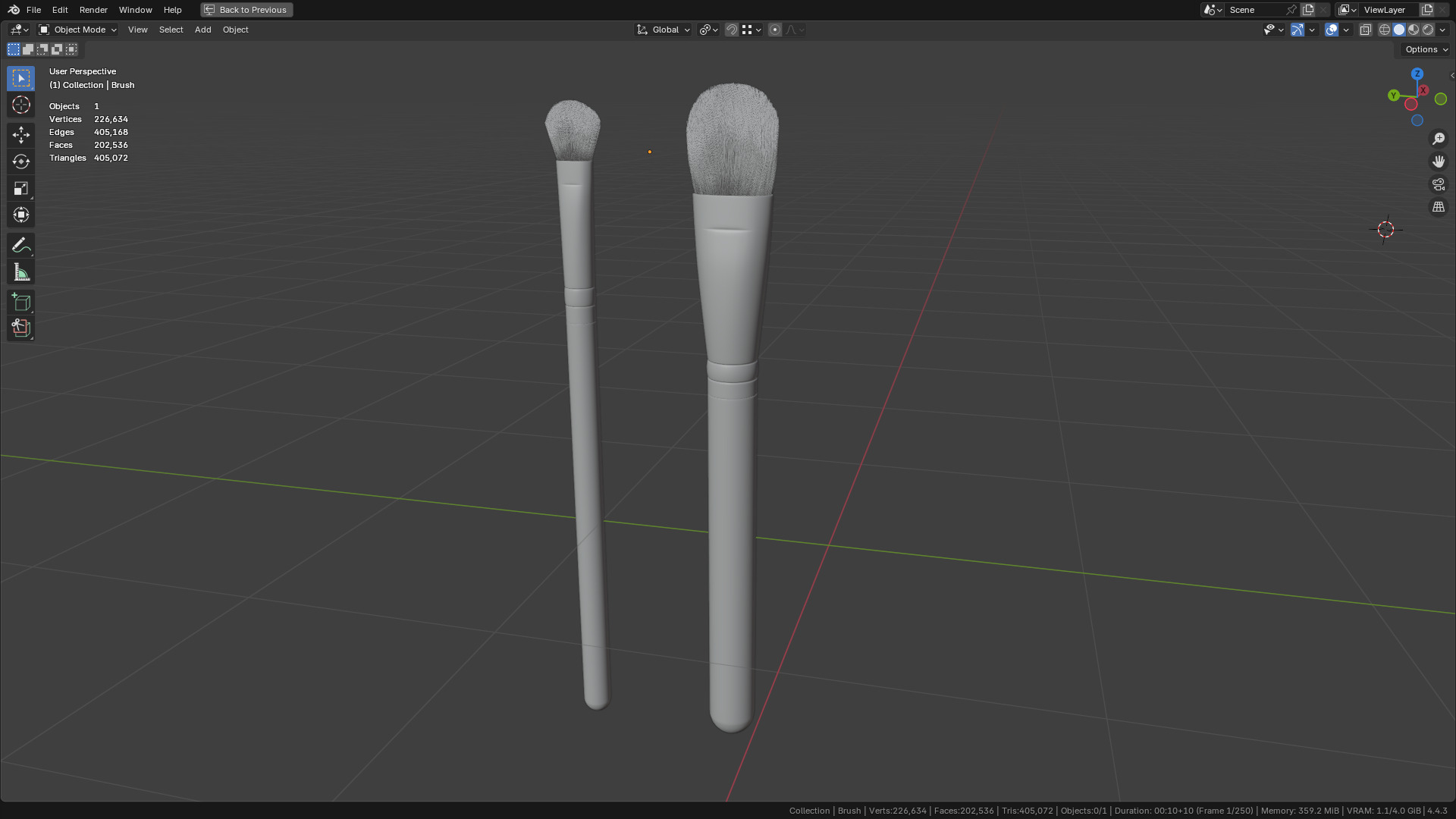Open the Edit menu
The image size is (1456, 819).
60,10
